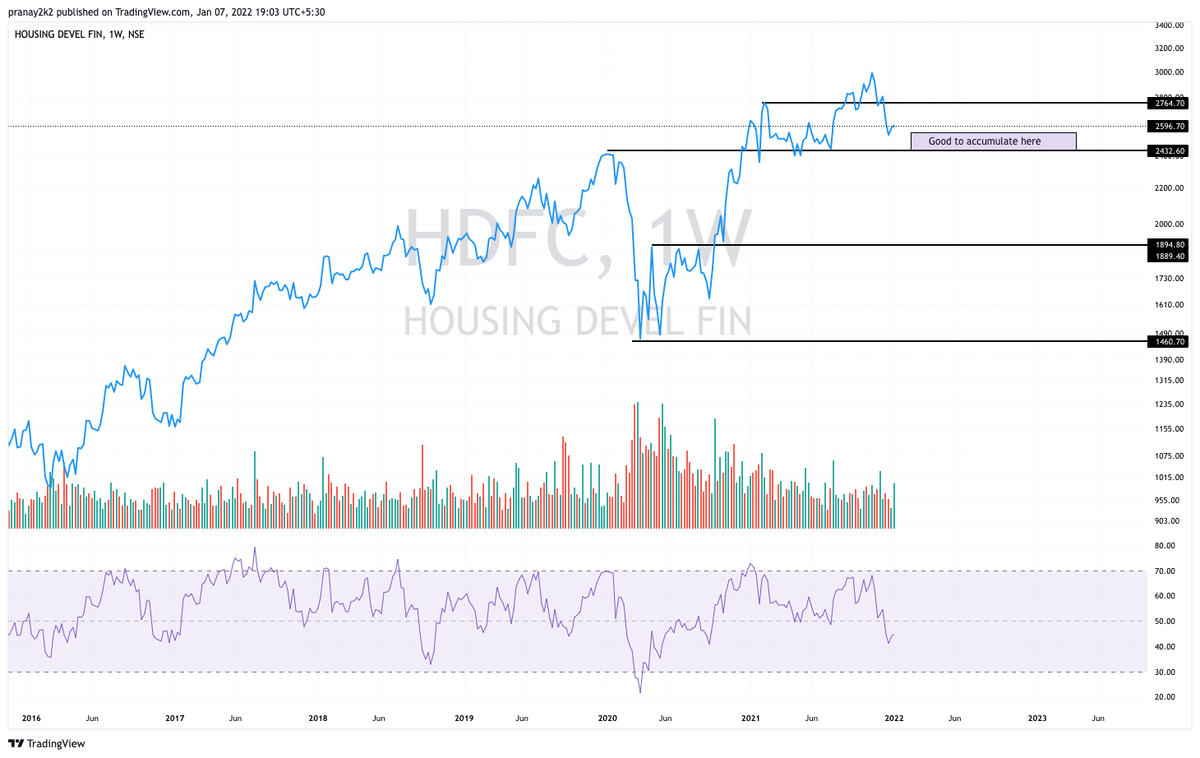Click the 3200.00 price axis value
1200x758 pixels.
(1168, 47)
